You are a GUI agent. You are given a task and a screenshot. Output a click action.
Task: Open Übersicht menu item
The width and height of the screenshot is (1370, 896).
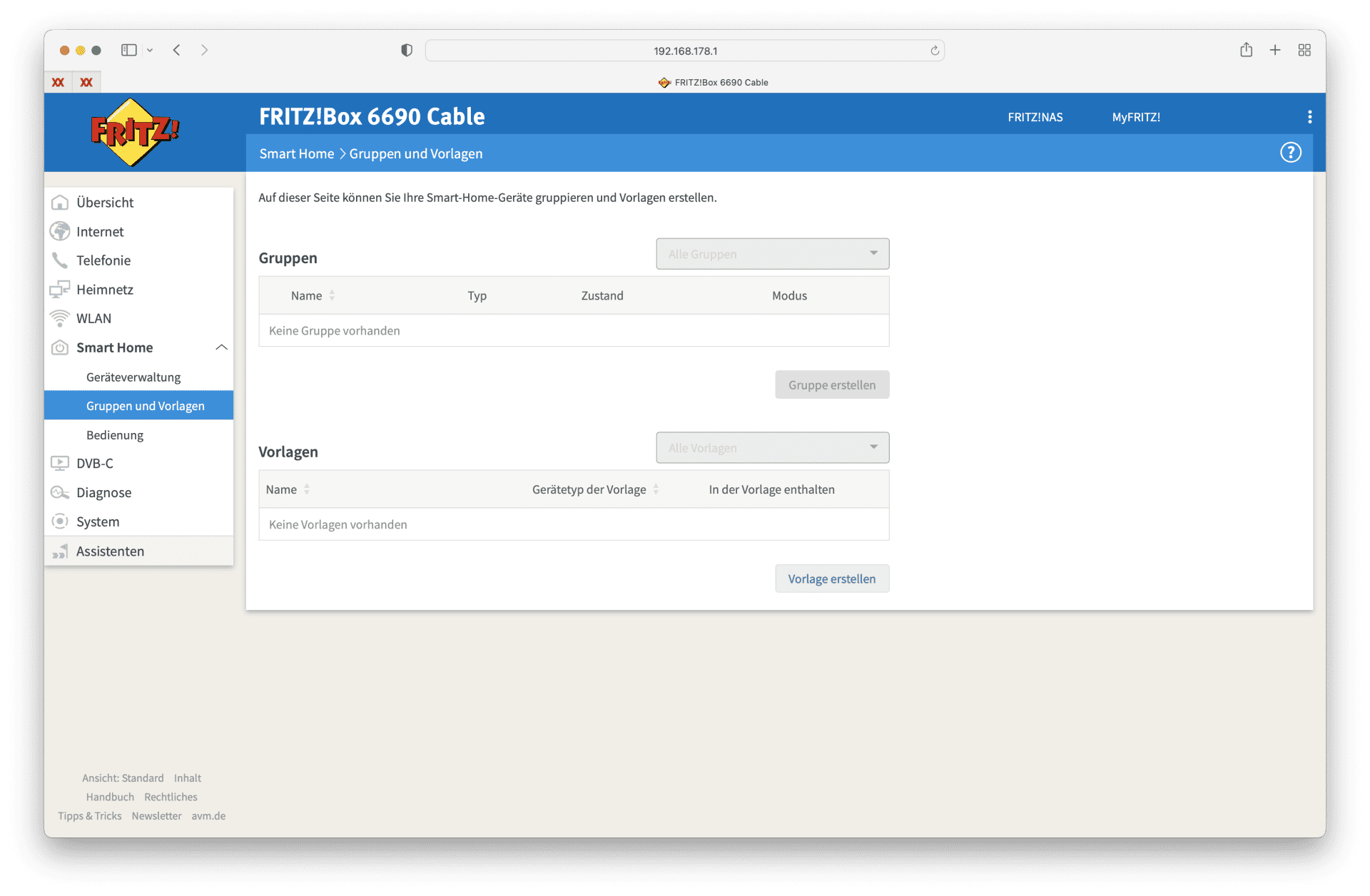(139, 203)
